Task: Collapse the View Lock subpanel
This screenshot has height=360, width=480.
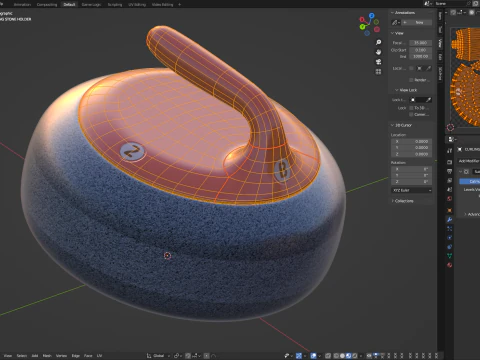Action: click(x=397, y=90)
